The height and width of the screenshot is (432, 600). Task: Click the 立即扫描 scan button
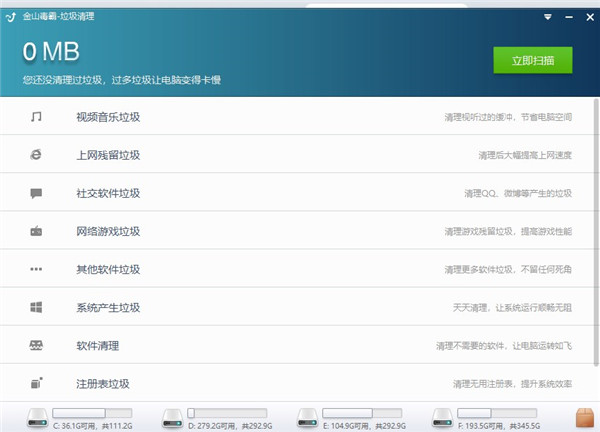[x=532, y=60]
